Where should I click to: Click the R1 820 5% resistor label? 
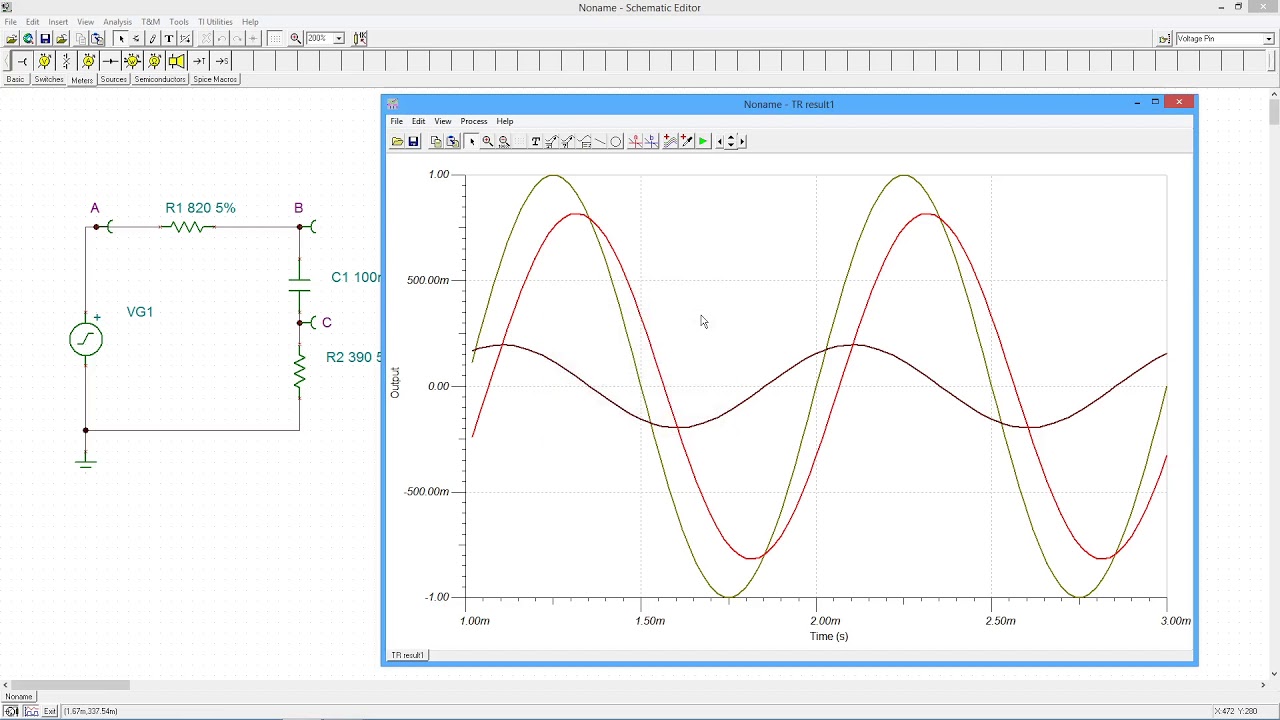(200, 208)
